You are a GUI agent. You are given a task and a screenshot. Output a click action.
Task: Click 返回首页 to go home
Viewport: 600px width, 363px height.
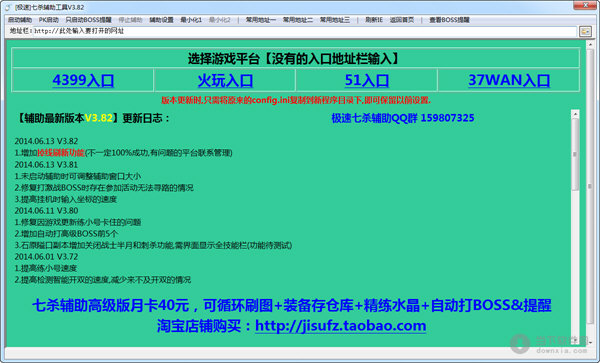point(402,20)
